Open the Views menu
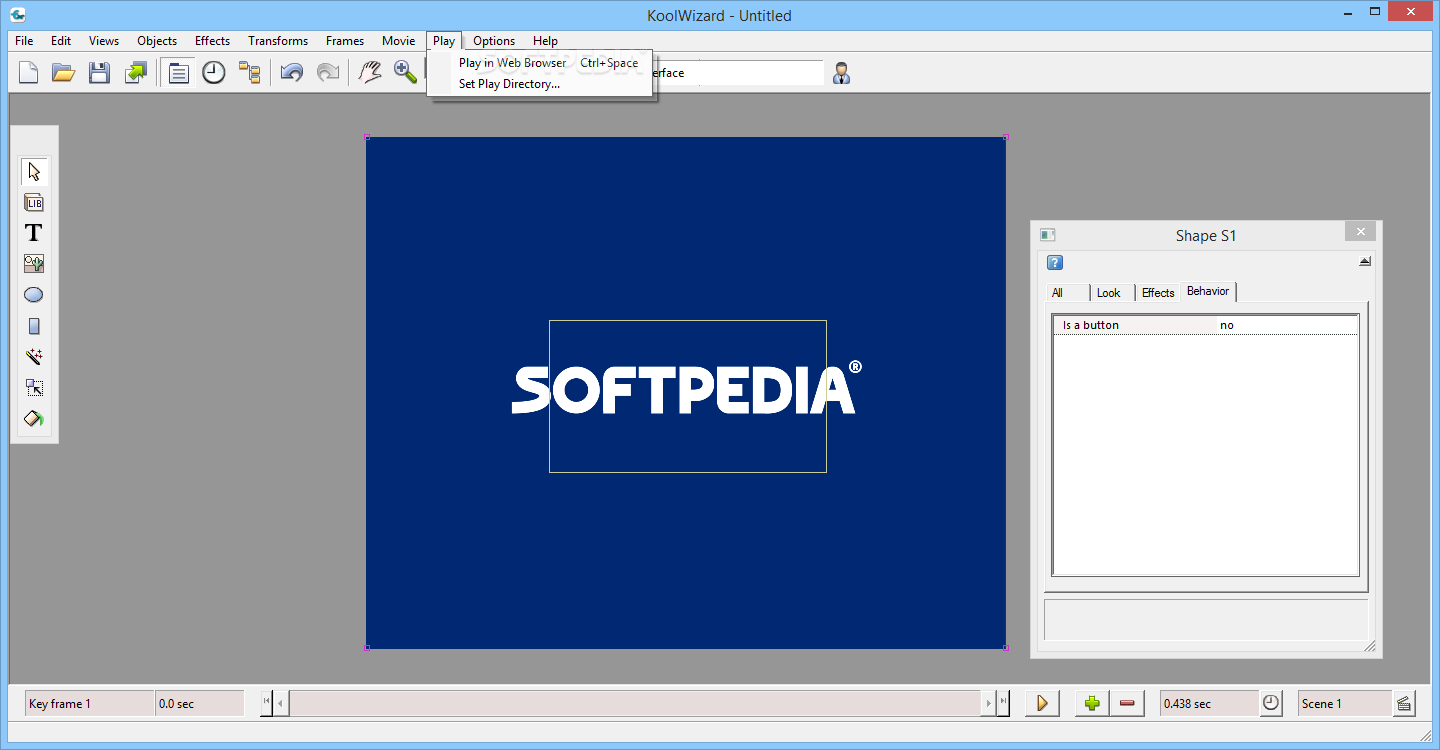This screenshot has height=750, width=1440. (x=104, y=41)
